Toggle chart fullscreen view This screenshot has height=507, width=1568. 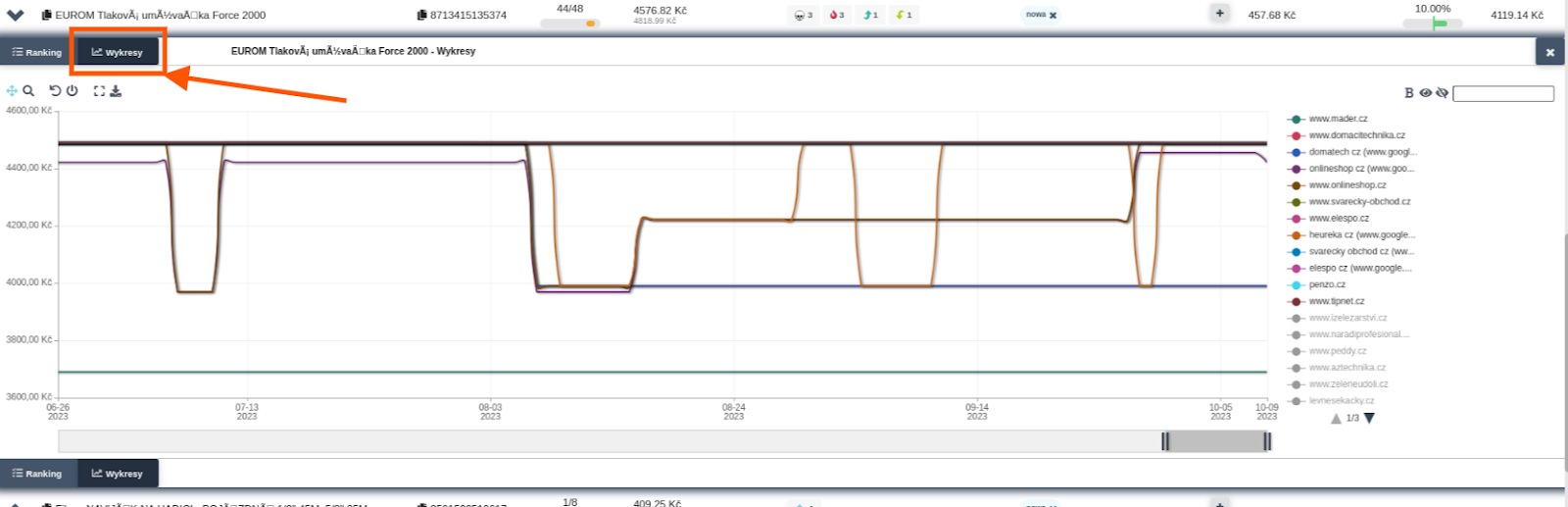pyautogui.click(x=99, y=90)
